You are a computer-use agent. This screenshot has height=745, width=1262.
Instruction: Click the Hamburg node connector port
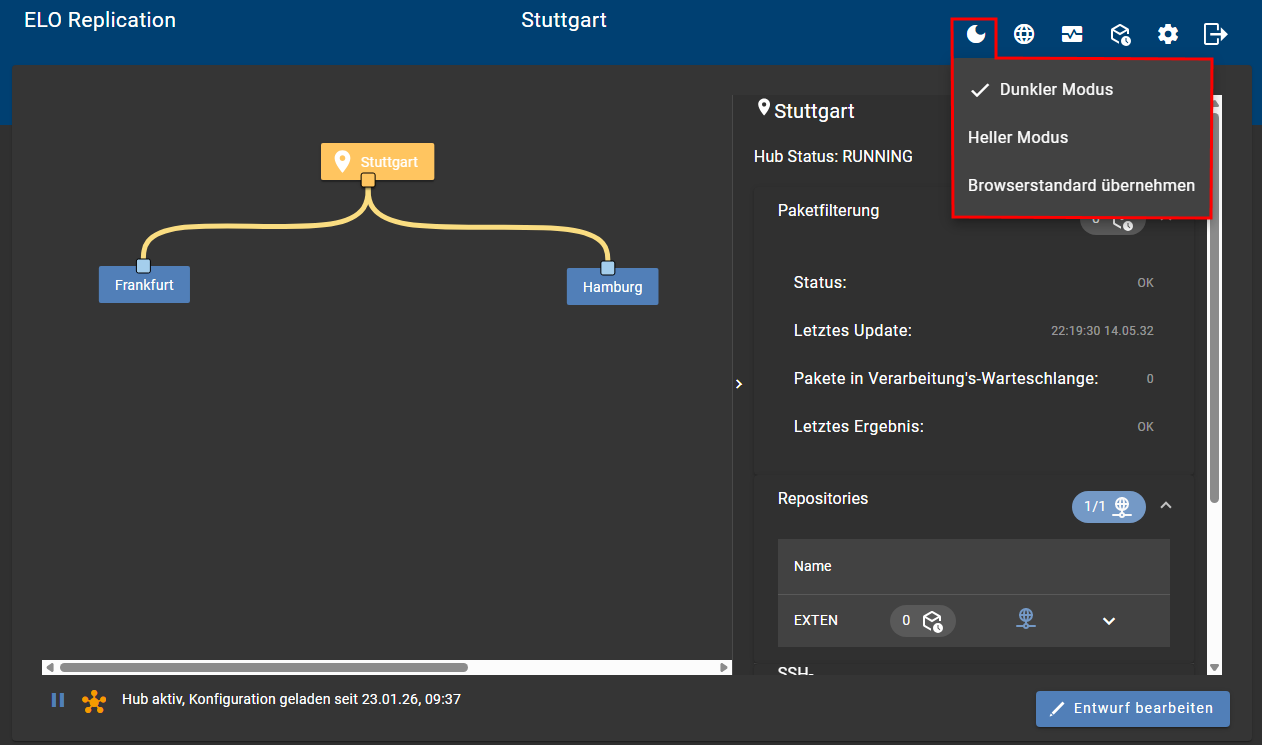click(607, 268)
